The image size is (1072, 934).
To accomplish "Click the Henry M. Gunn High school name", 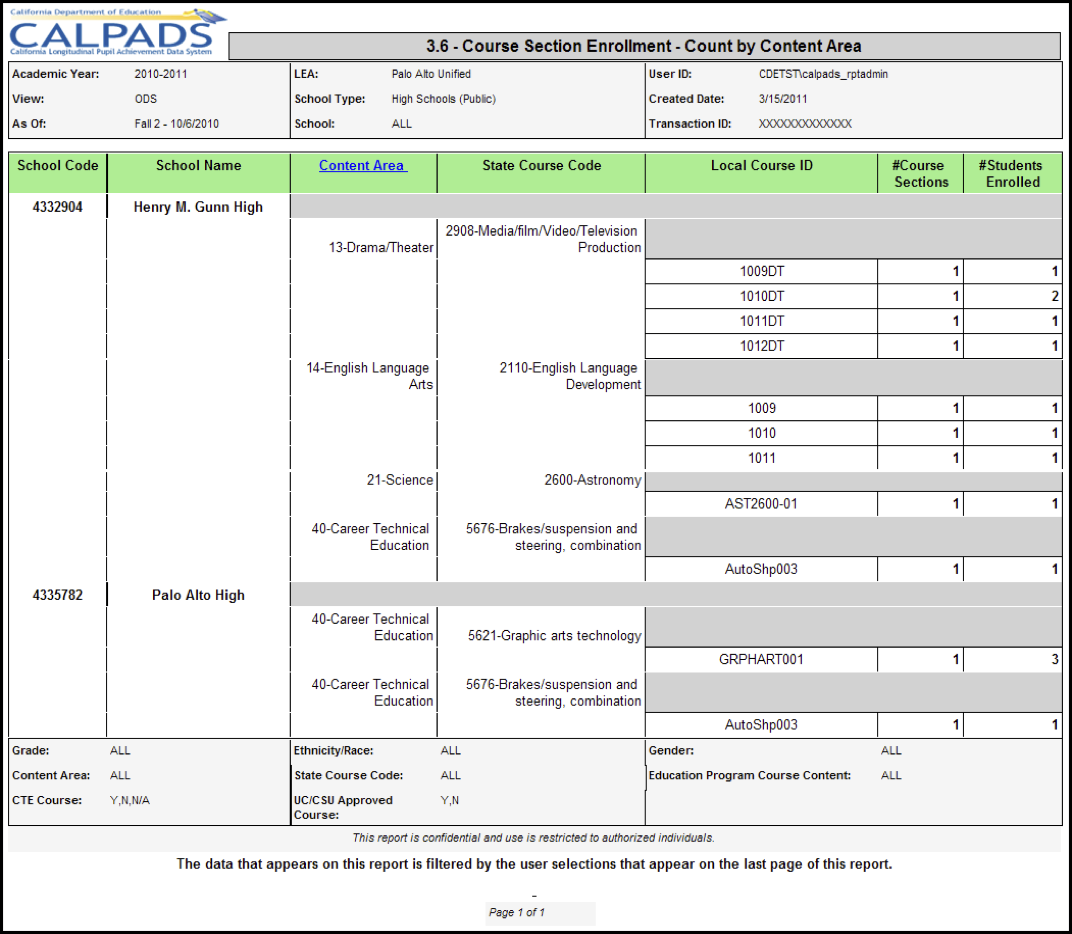I will pyautogui.click(x=198, y=207).
